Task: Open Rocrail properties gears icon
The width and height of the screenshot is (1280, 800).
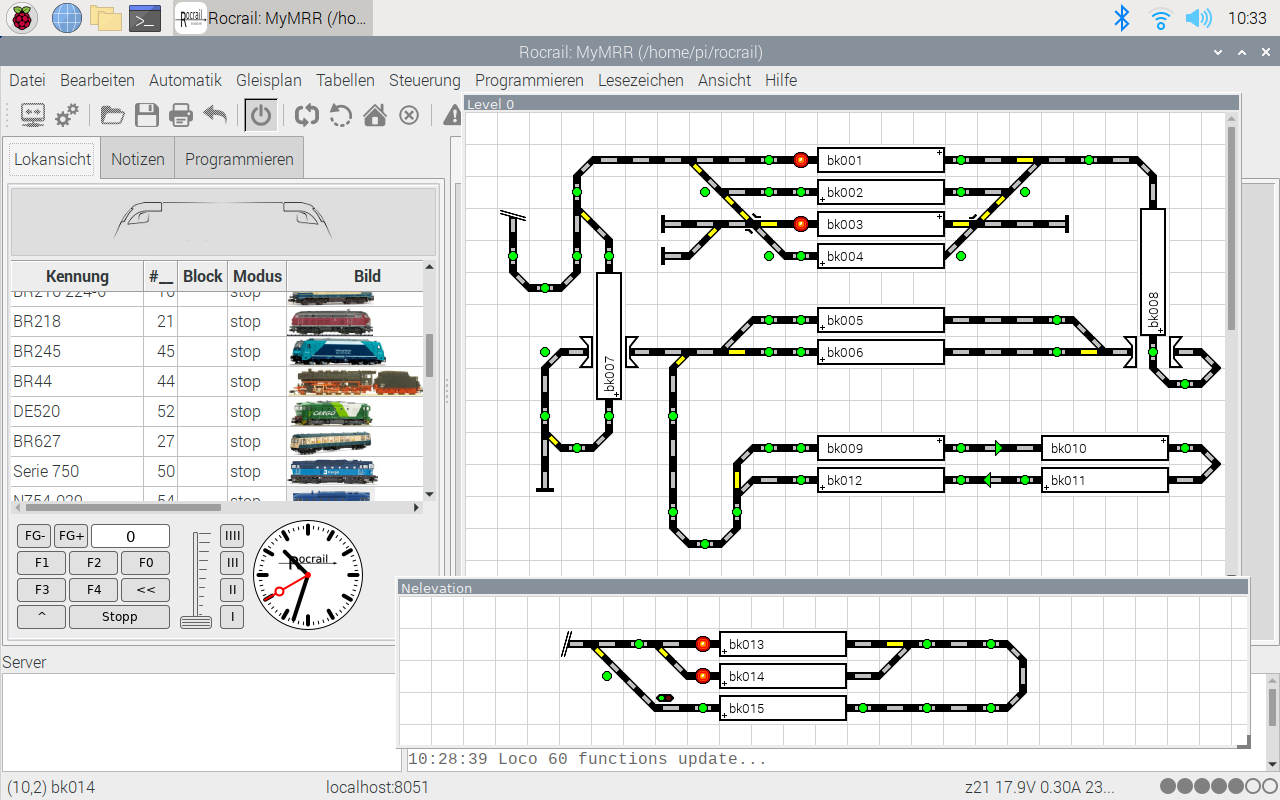Action: [x=67, y=115]
